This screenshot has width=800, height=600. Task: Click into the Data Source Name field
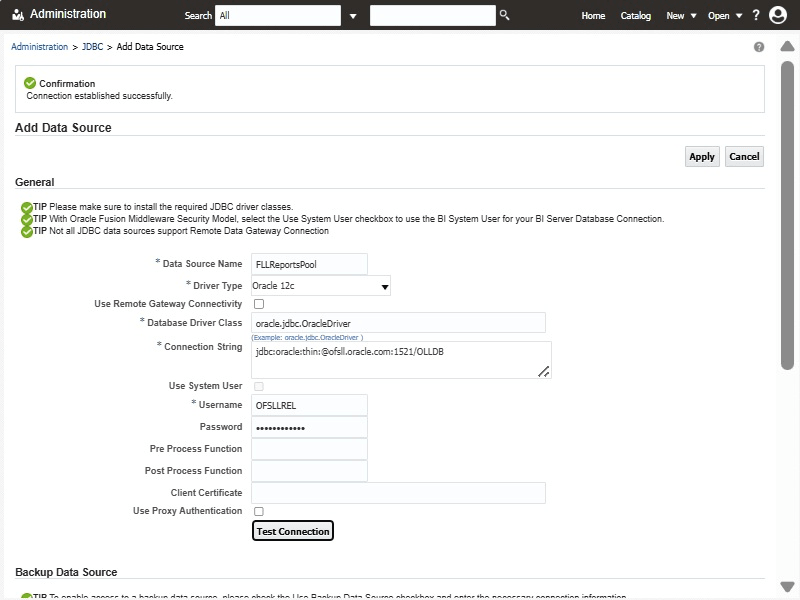coord(309,264)
